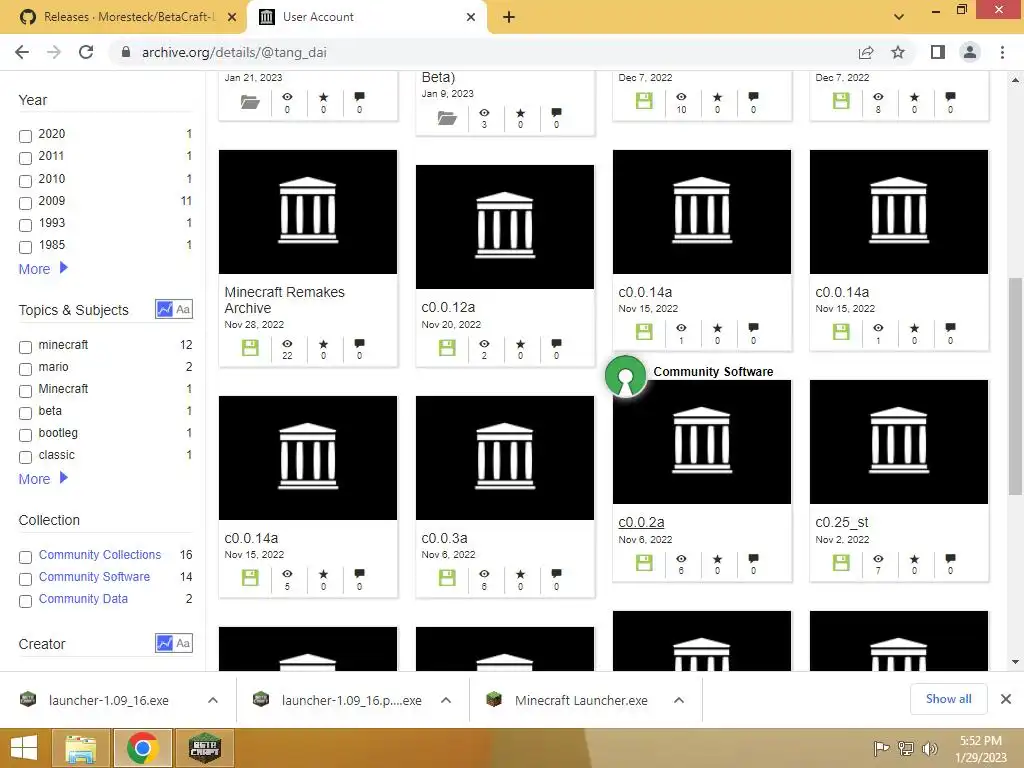The width and height of the screenshot is (1024, 768).
Task: Check the 1993 year filter
Action: click(x=25, y=225)
